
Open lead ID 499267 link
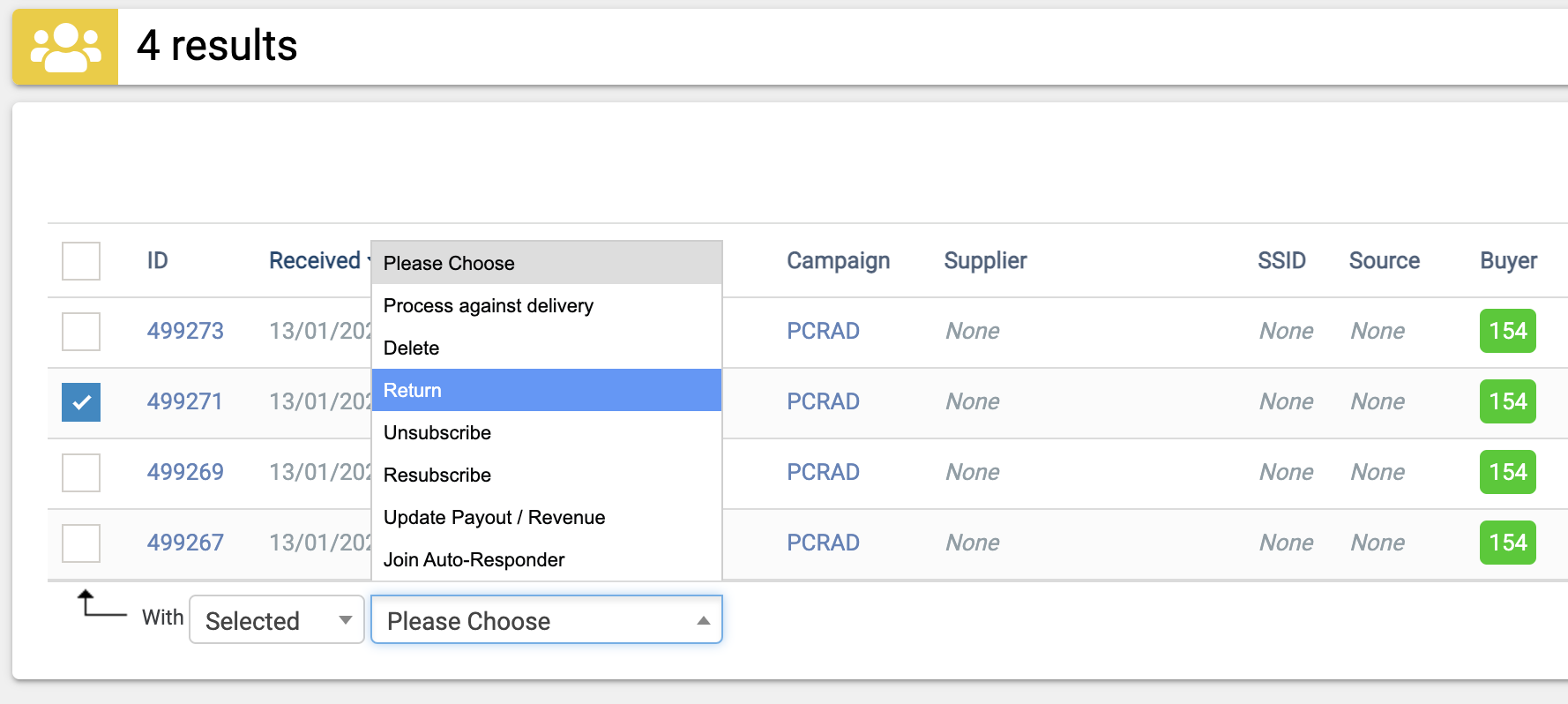(x=185, y=543)
